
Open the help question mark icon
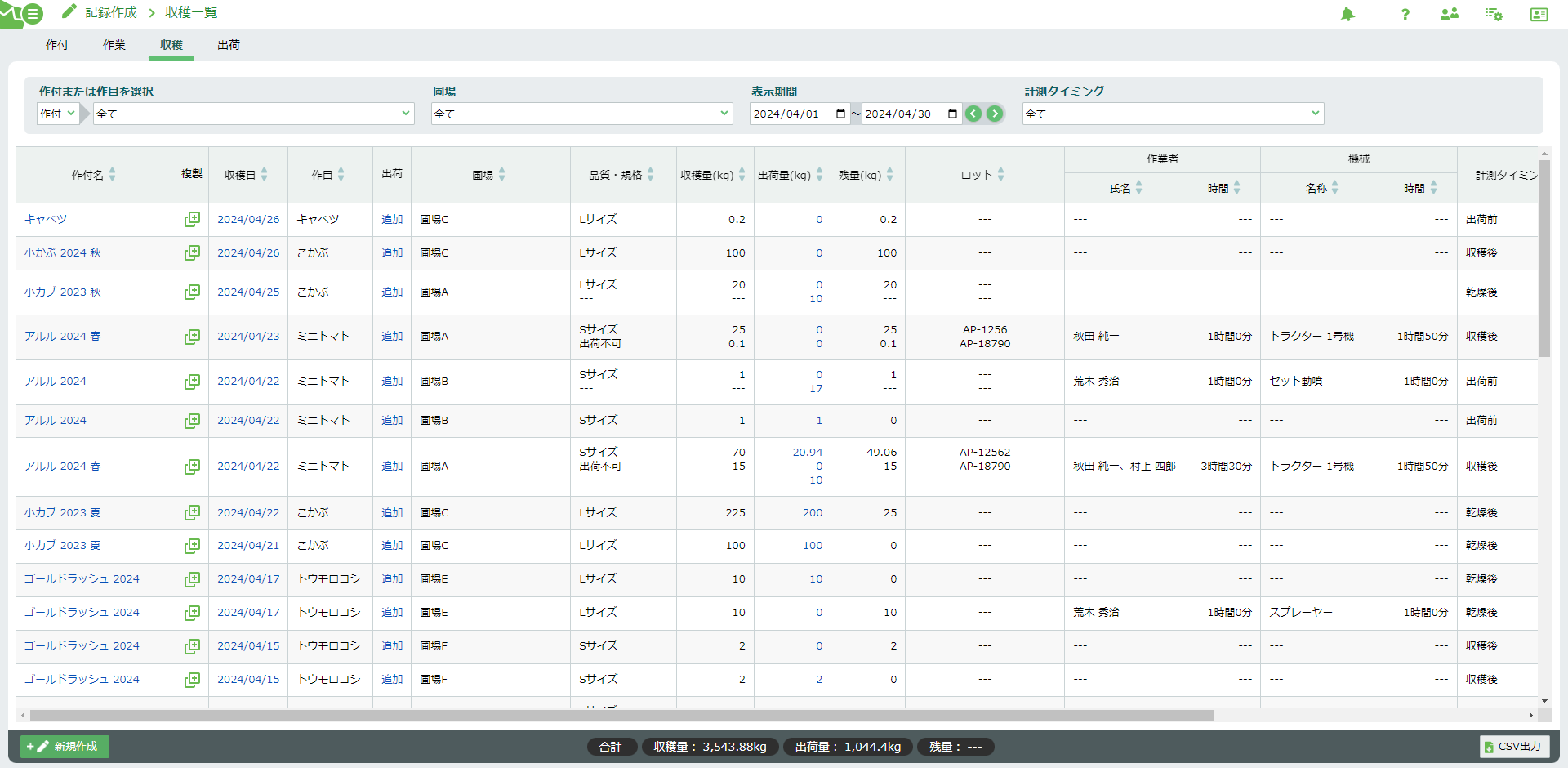(1405, 14)
